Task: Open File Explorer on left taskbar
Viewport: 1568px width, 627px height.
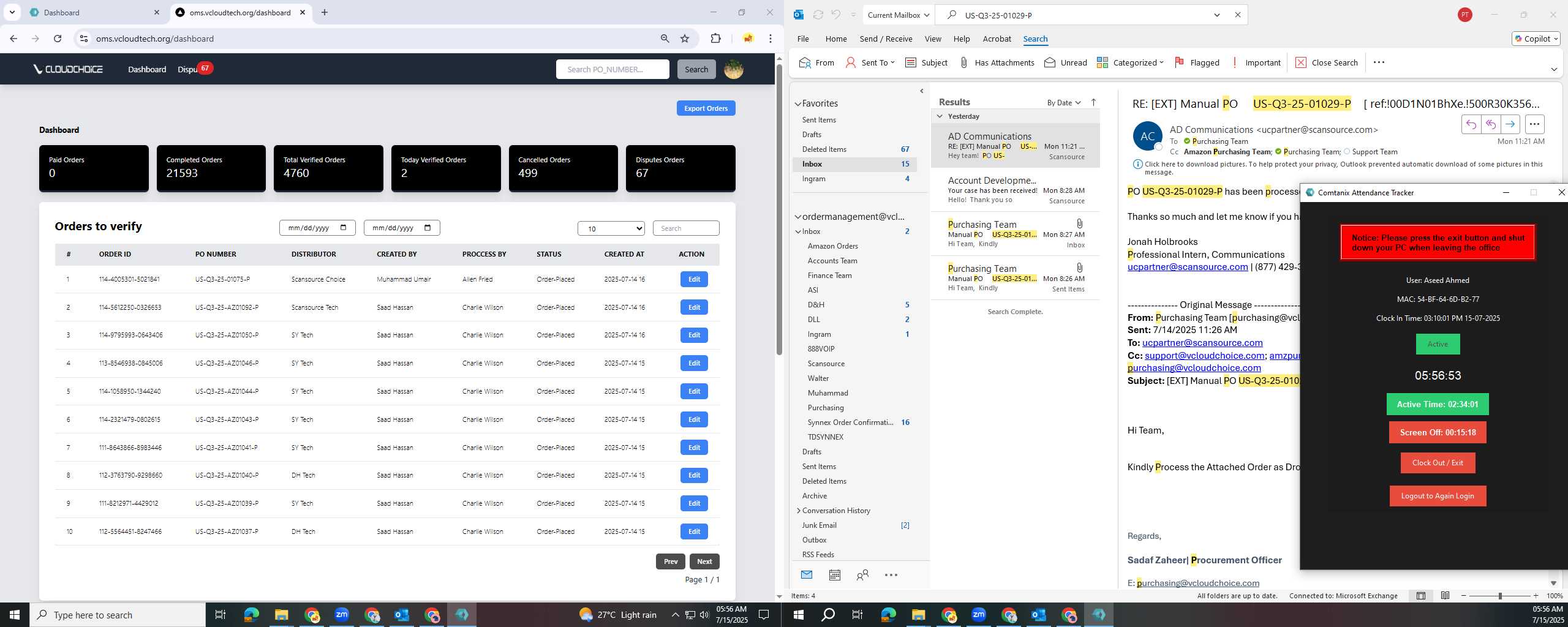Action: [x=281, y=615]
